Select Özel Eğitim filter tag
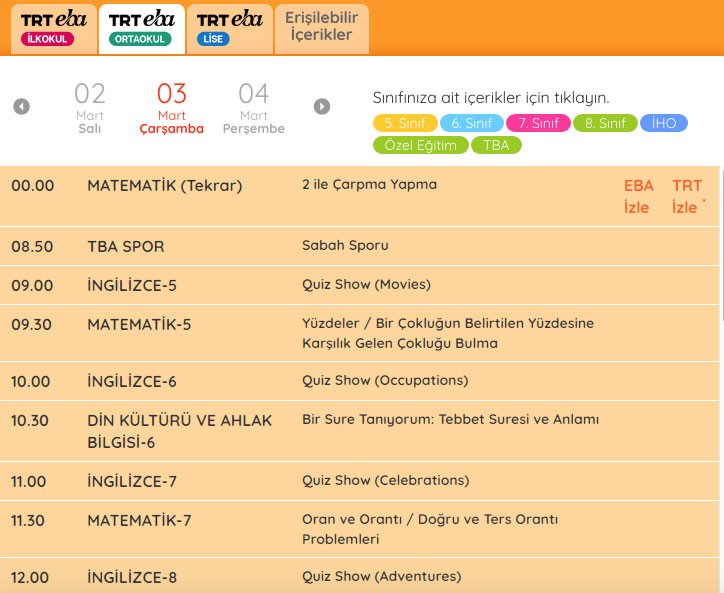 pos(420,146)
